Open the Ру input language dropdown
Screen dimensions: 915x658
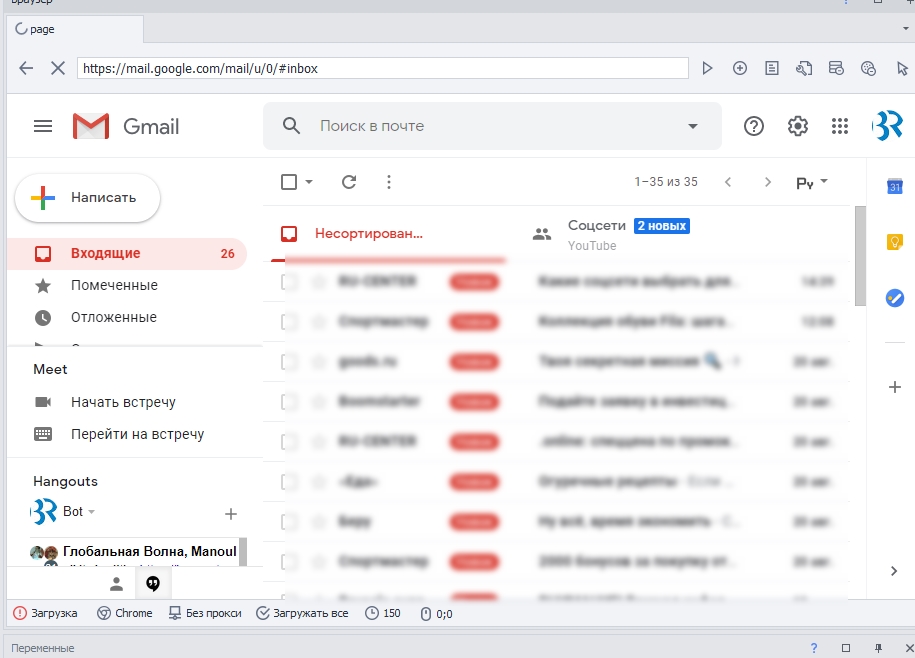[812, 183]
